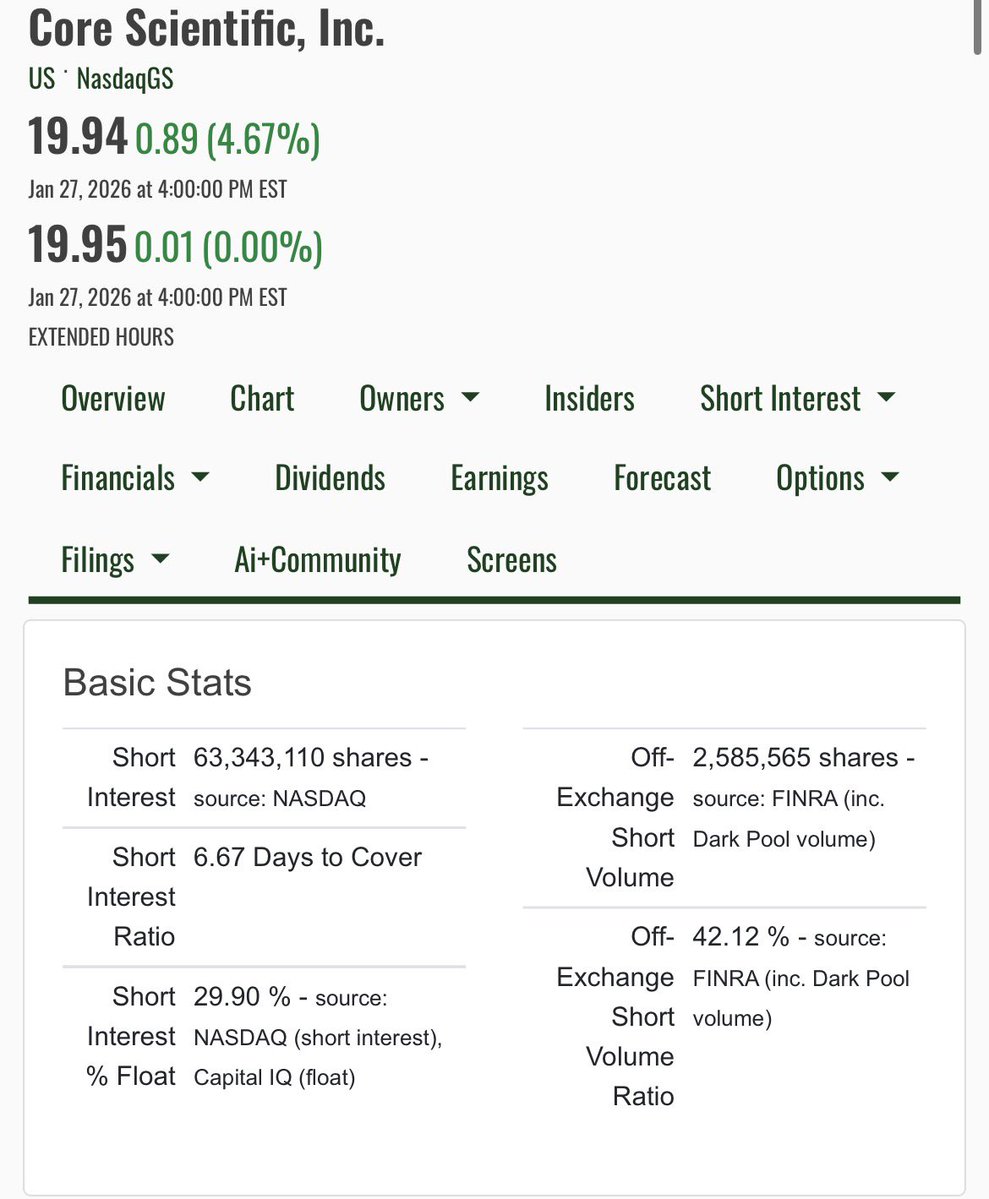This screenshot has width=989, height=1199.
Task: Open the Overview tab
Action: (x=113, y=398)
